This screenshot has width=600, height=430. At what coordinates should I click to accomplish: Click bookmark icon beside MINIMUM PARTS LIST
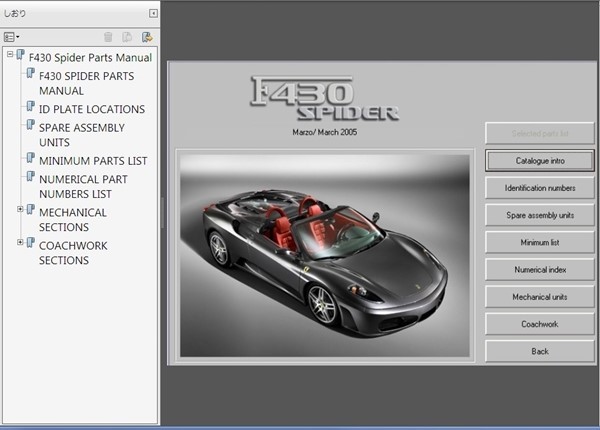[x=31, y=158]
